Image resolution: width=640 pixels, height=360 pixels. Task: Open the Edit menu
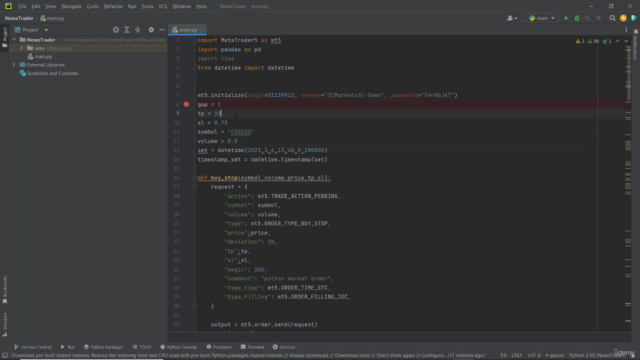point(36,6)
